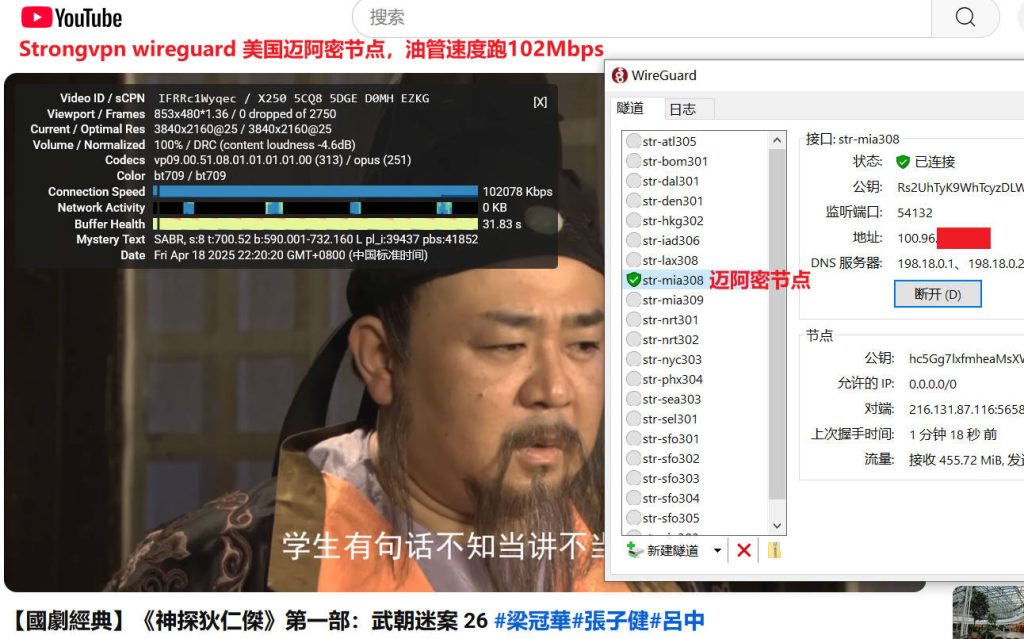Select the str-sfo304 tunnel name
Viewport: 1024px width, 639px height.
[x=671, y=498]
